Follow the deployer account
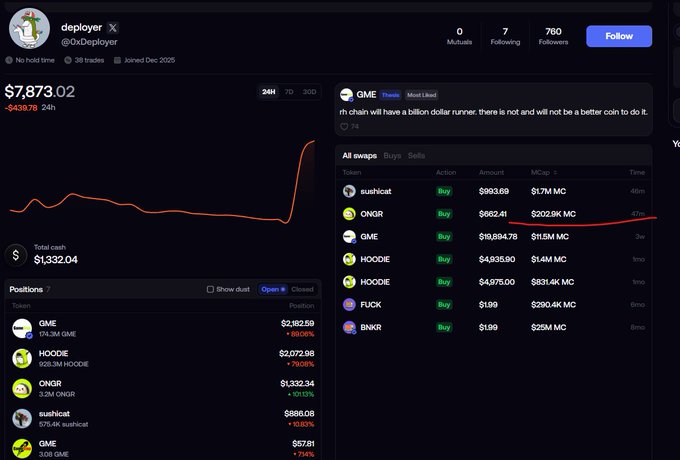 619,36
